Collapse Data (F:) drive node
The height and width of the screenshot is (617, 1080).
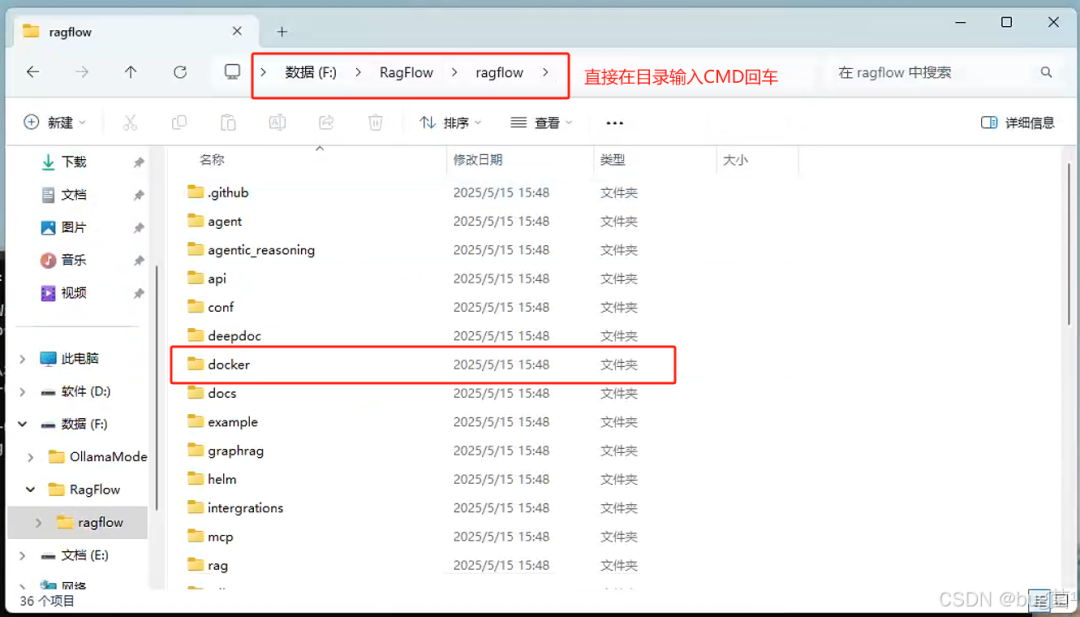click(x=22, y=424)
